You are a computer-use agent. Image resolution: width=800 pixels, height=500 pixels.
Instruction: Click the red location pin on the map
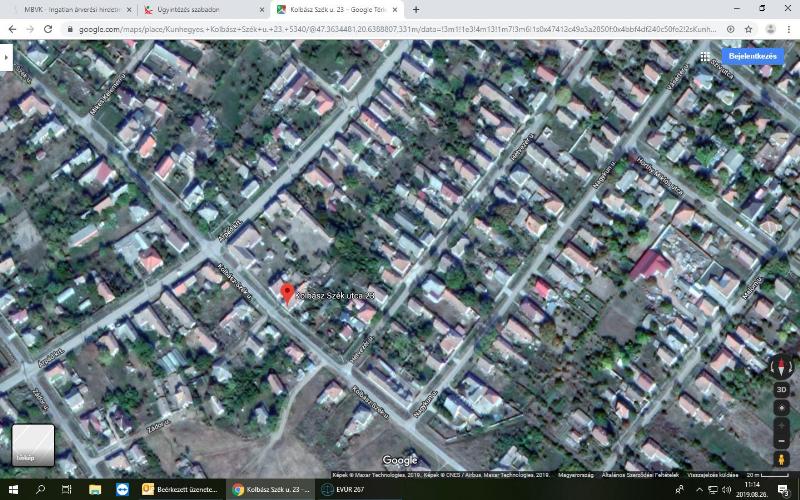288,295
